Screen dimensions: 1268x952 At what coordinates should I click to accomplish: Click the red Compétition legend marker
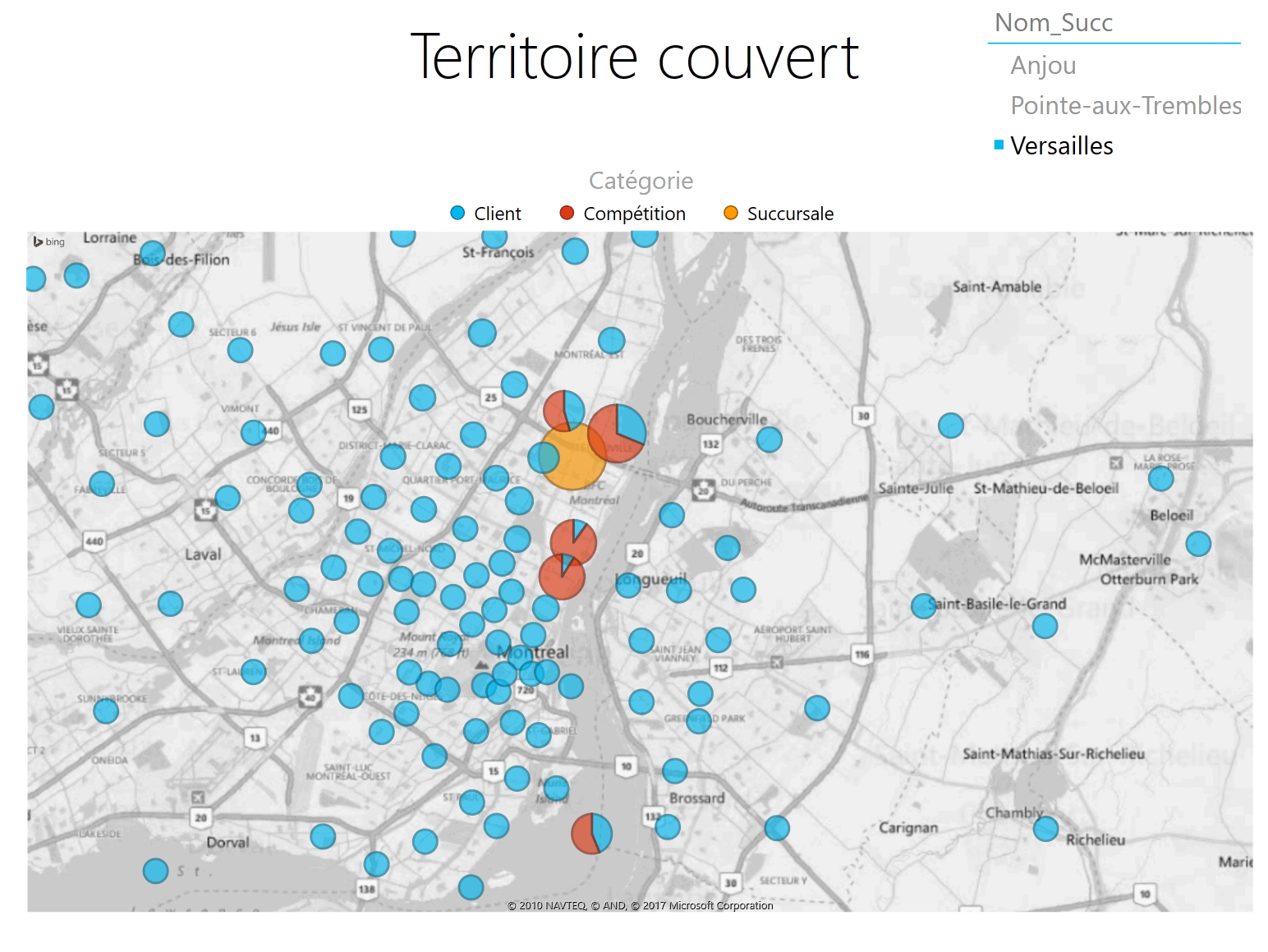pos(567,214)
